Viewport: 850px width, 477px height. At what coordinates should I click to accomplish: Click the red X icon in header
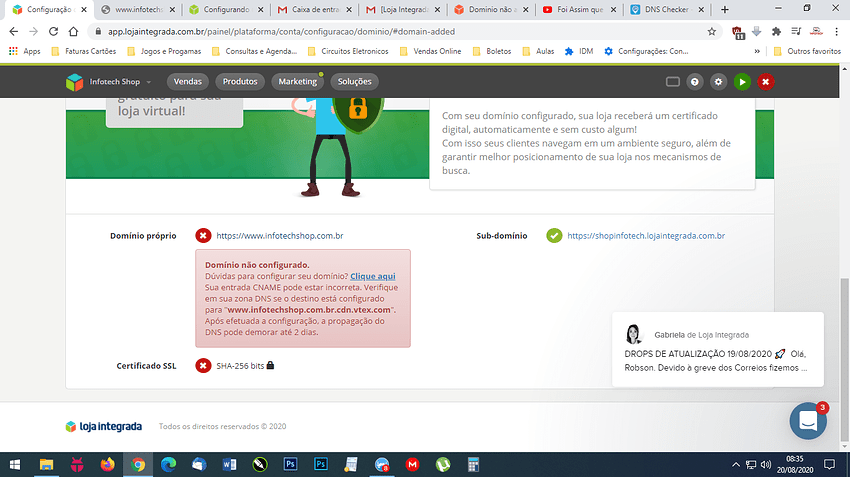[x=765, y=82]
